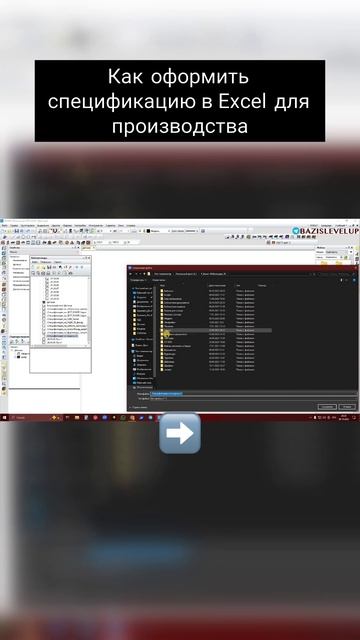Open the help icon in the save dialog
360x640 pixels.
(x=354, y=280)
